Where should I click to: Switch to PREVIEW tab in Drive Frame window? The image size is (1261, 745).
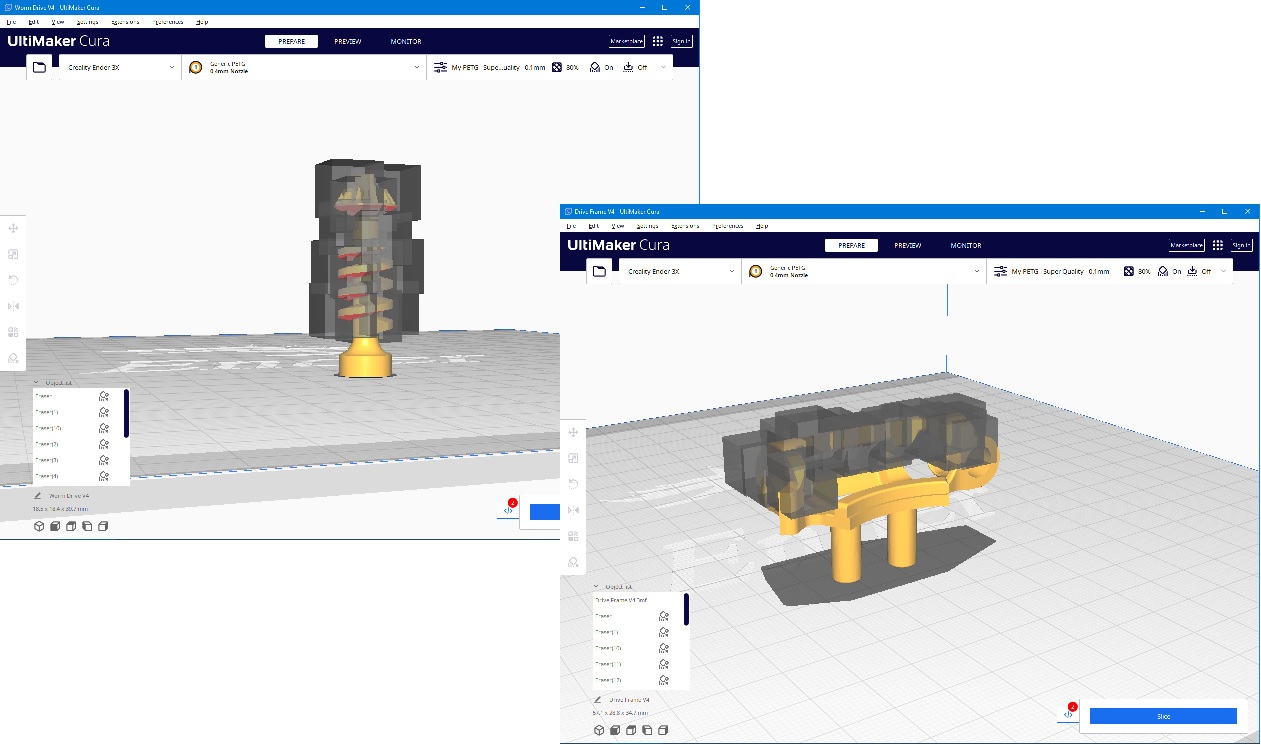click(907, 245)
